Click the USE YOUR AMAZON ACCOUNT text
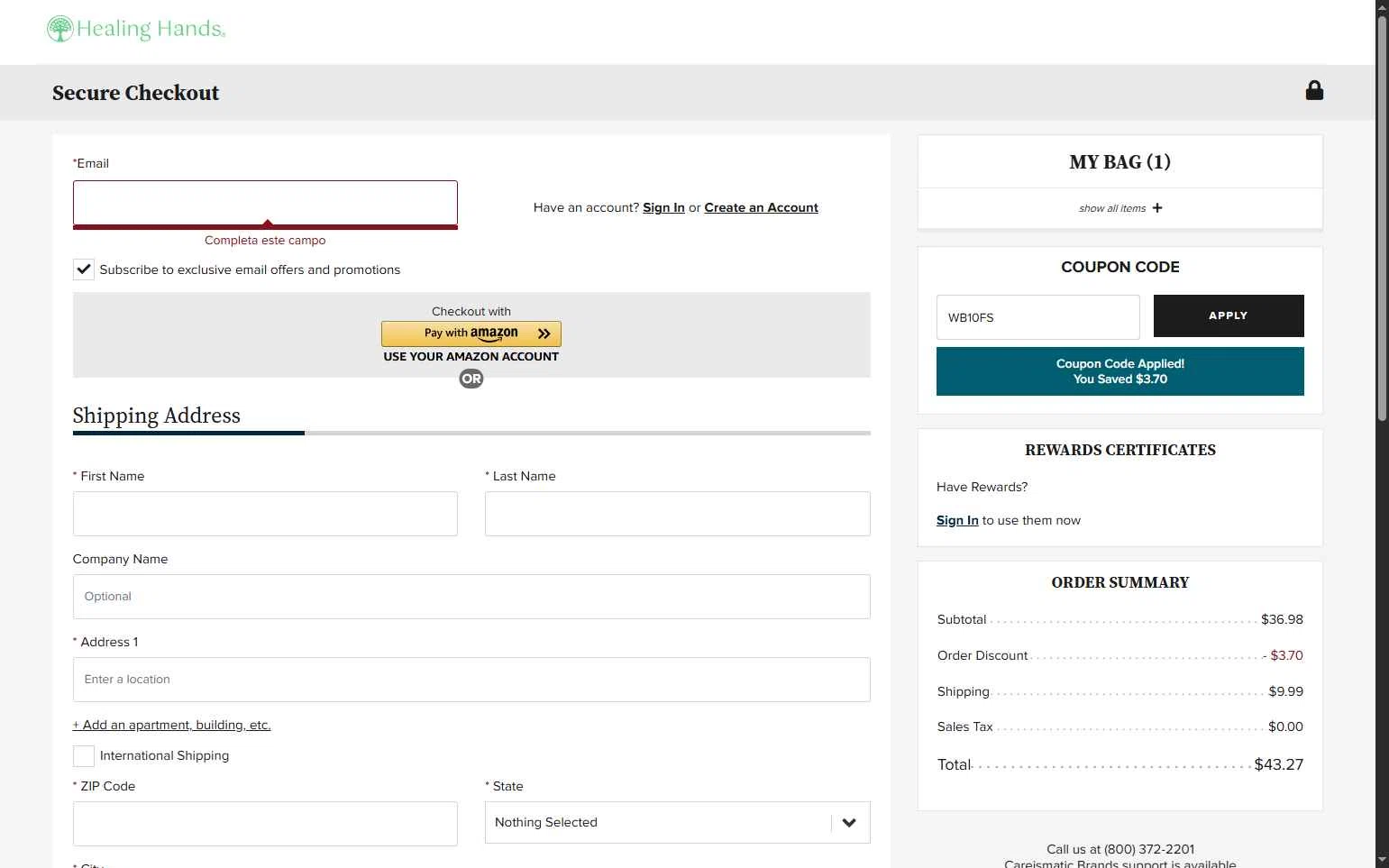 [x=471, y=357]
